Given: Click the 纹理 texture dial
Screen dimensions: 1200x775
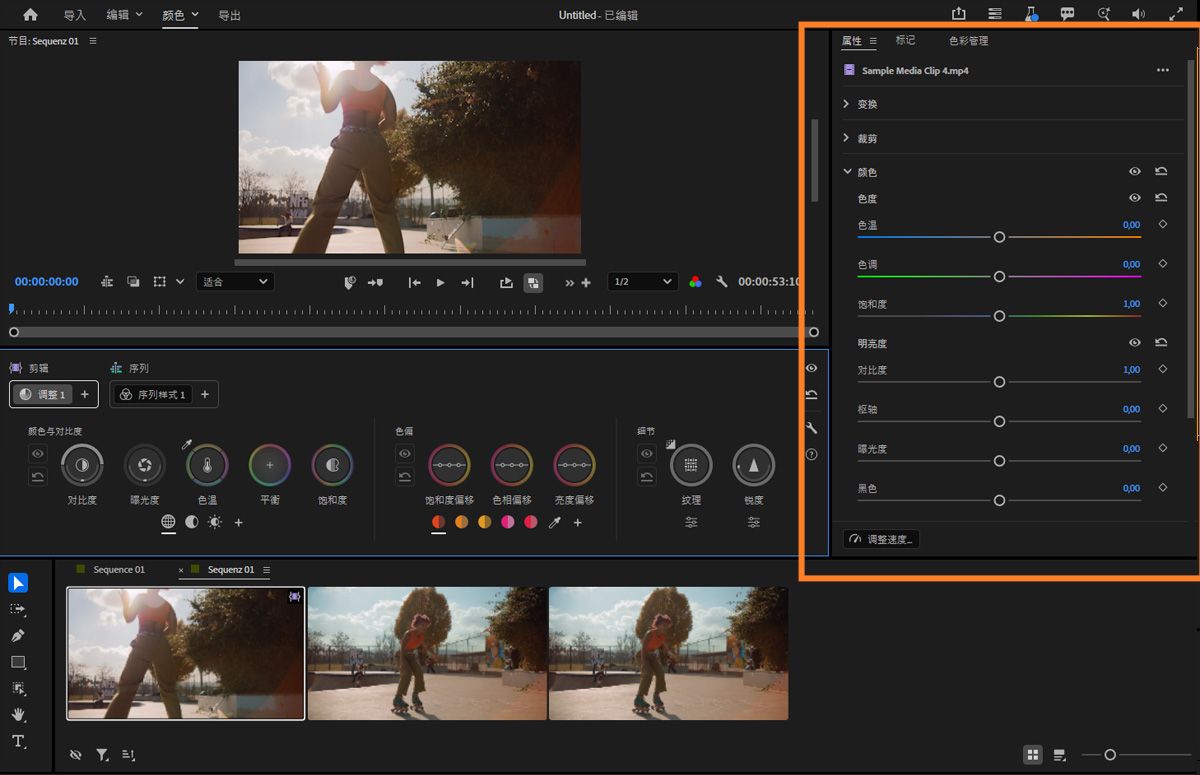Looking at the screenshot, I should 691,465.
